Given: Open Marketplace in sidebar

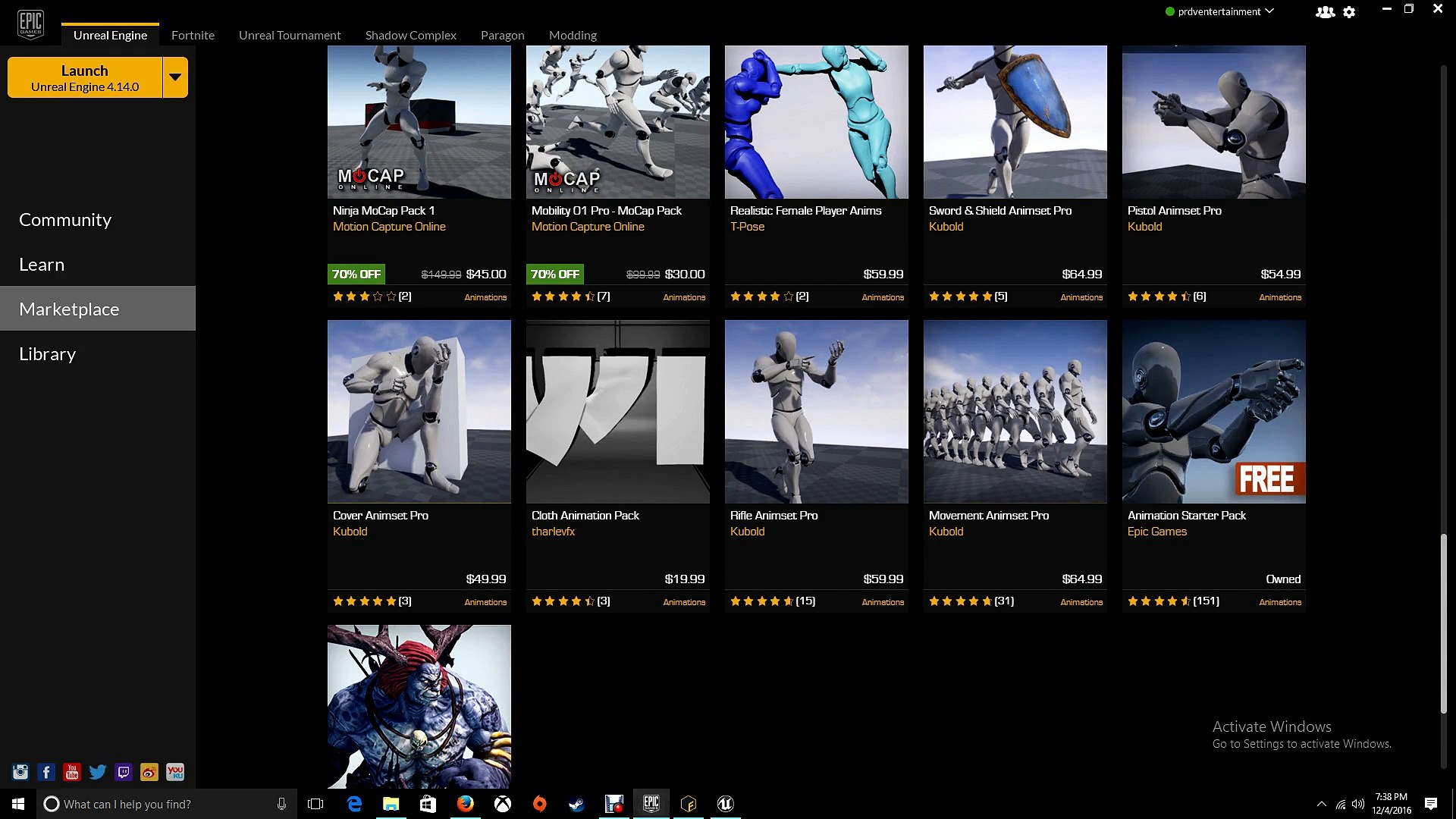Looking at the screenshot, I should point(98,308).
